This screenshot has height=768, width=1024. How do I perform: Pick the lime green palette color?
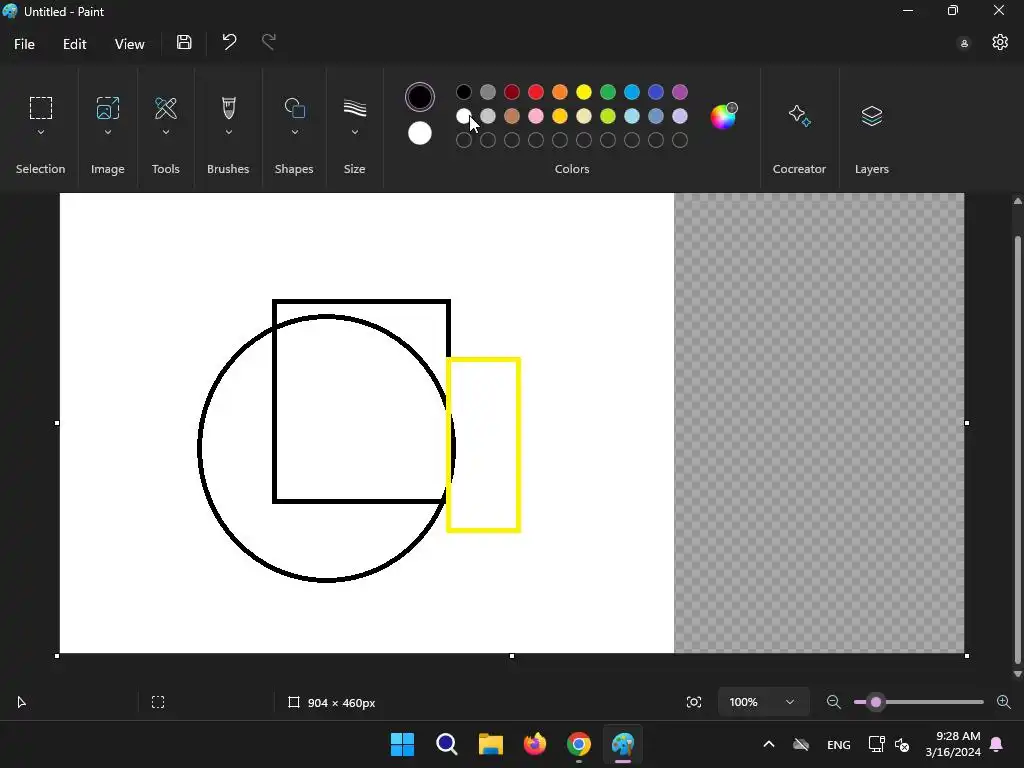pos(608,116)
